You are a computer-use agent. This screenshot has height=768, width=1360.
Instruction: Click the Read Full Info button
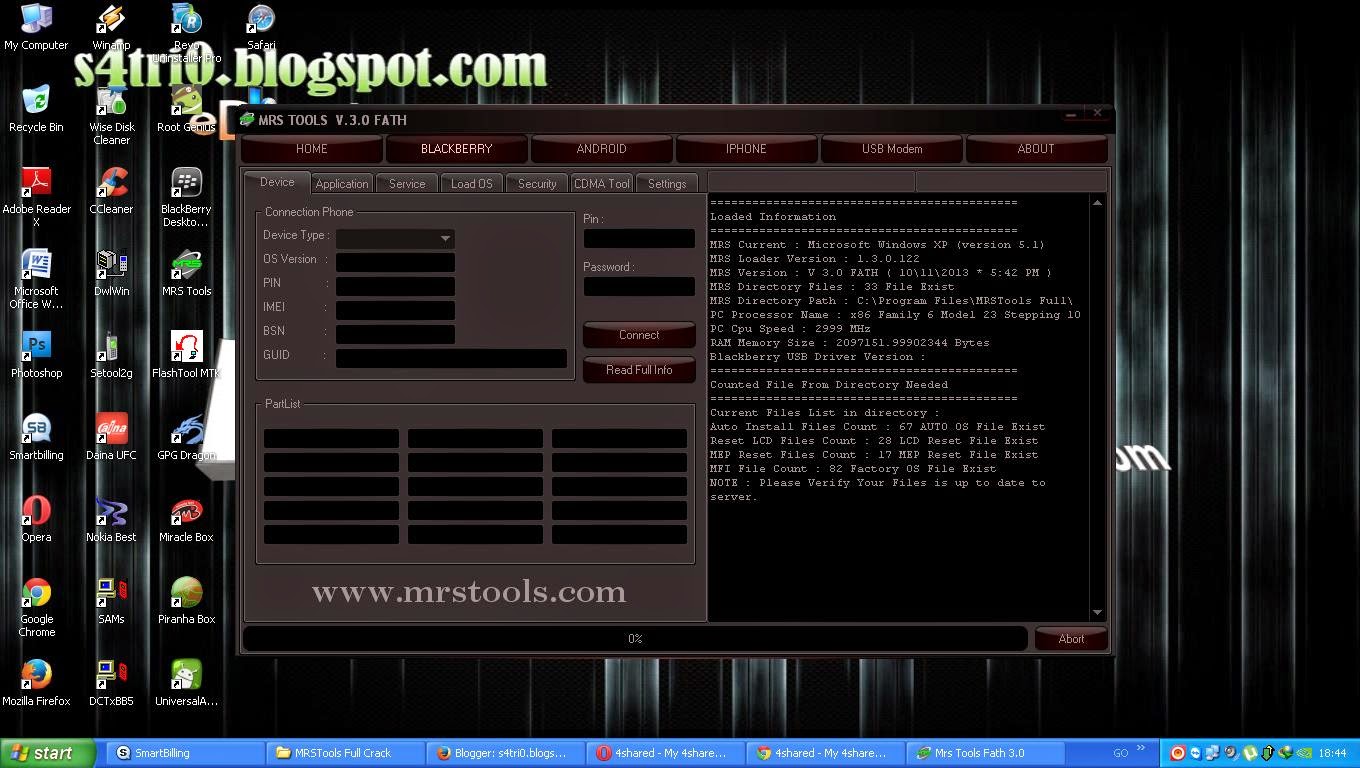pyautogui.click(x=639, y=370)
